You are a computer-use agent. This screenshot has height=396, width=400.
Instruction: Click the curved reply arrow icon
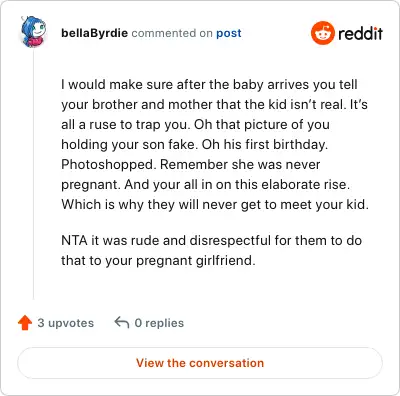point(122,323)
